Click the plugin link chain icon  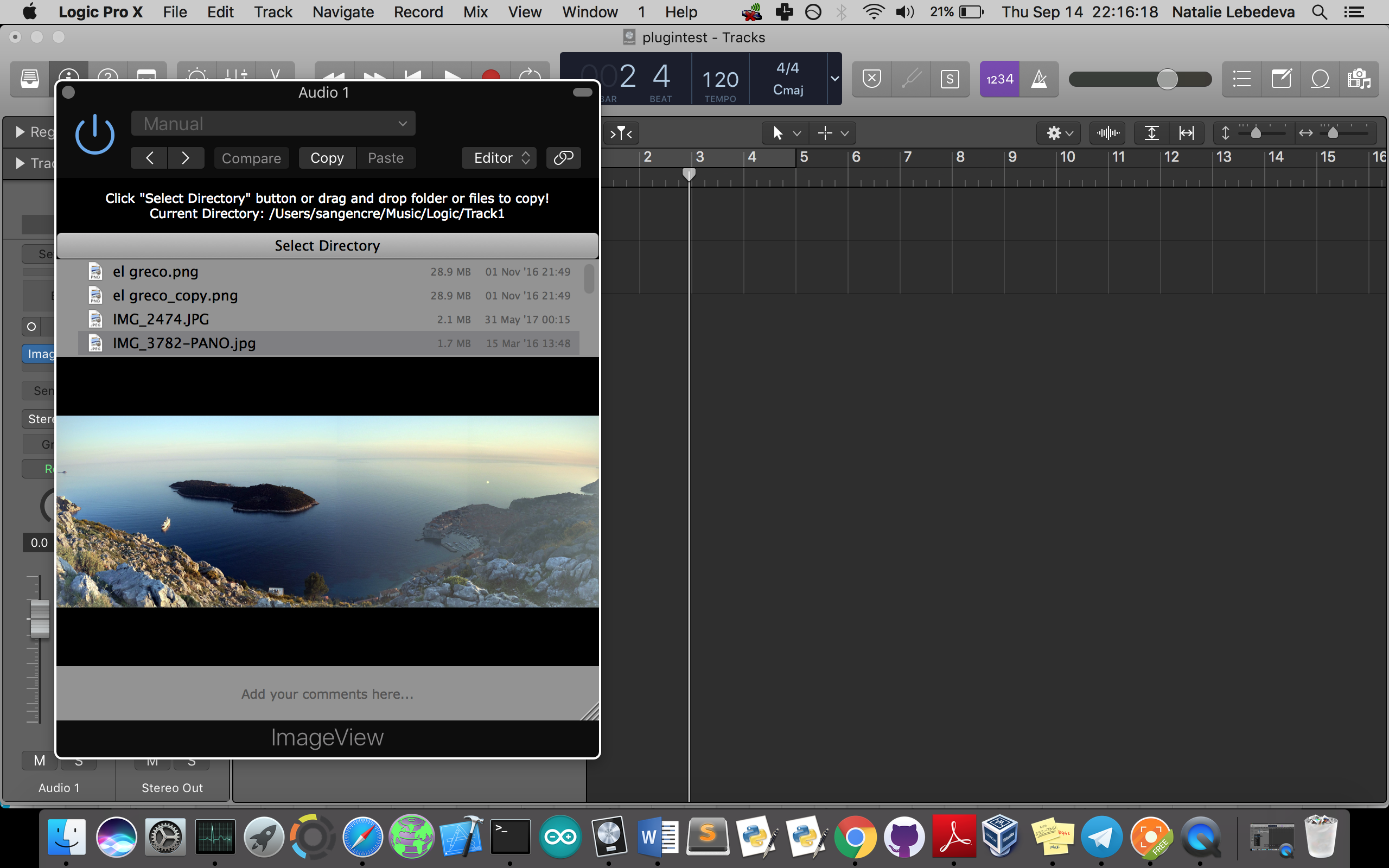pyautogui.click(x=563, y=158)
